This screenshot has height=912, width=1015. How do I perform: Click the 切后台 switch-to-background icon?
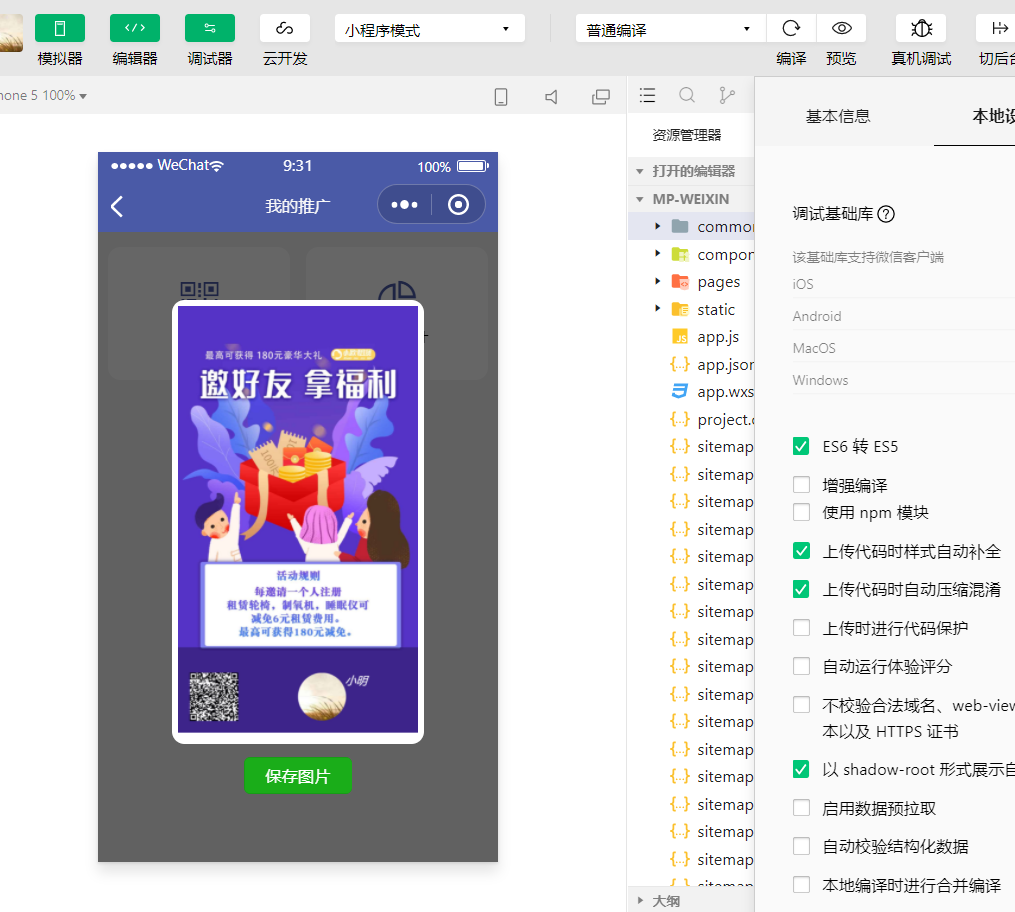click(997, 28)
